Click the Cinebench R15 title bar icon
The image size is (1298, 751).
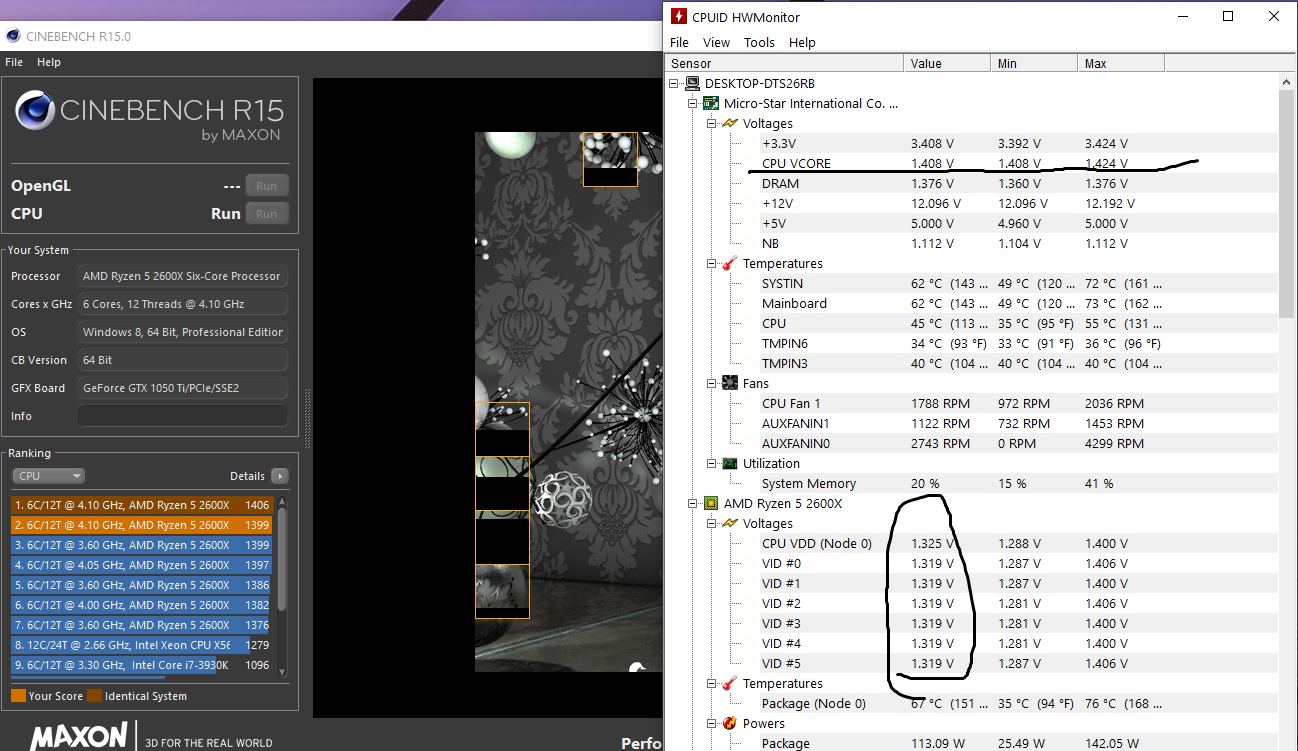(13, 36)
